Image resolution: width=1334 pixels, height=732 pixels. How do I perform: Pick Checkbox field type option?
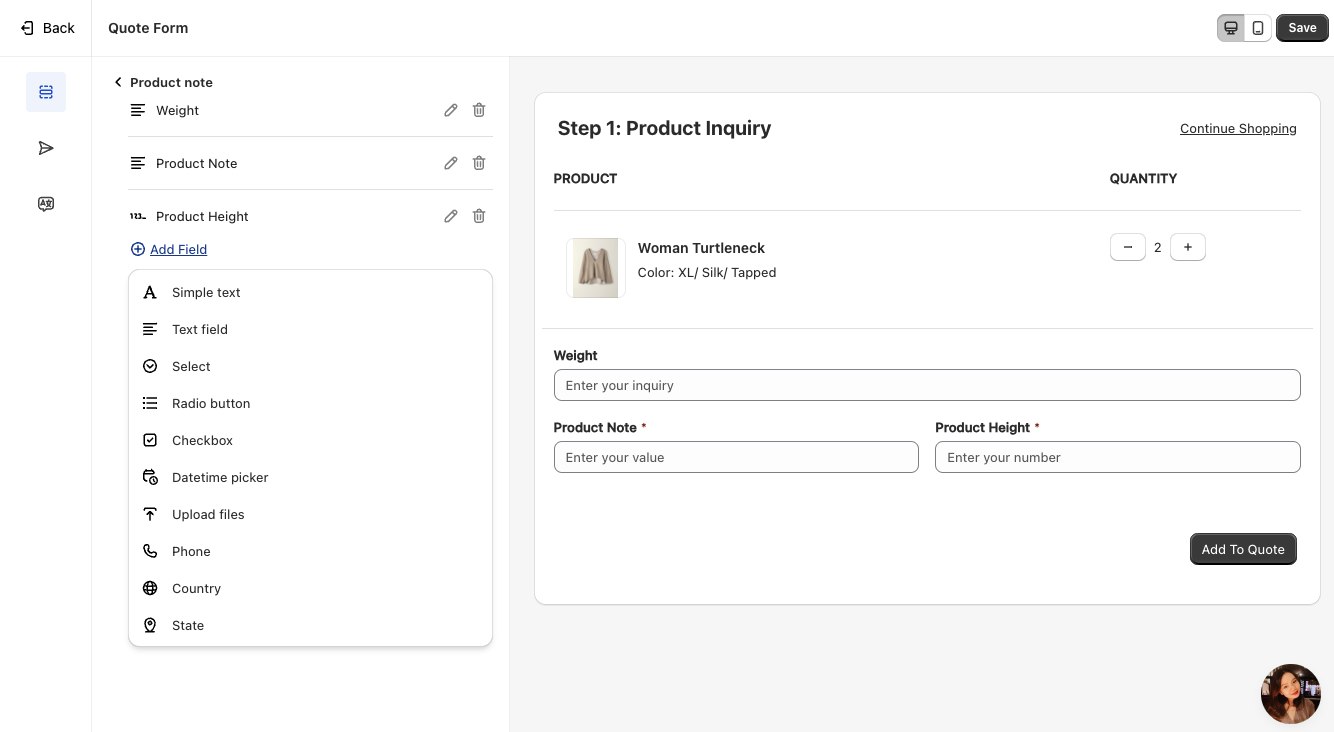(x=202, y=441)
